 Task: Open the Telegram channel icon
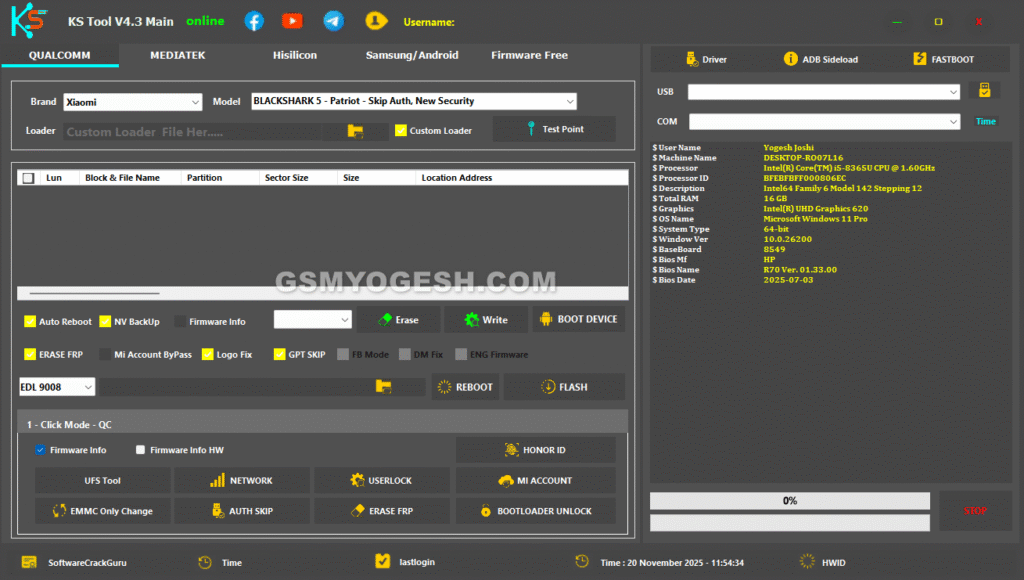333,20
